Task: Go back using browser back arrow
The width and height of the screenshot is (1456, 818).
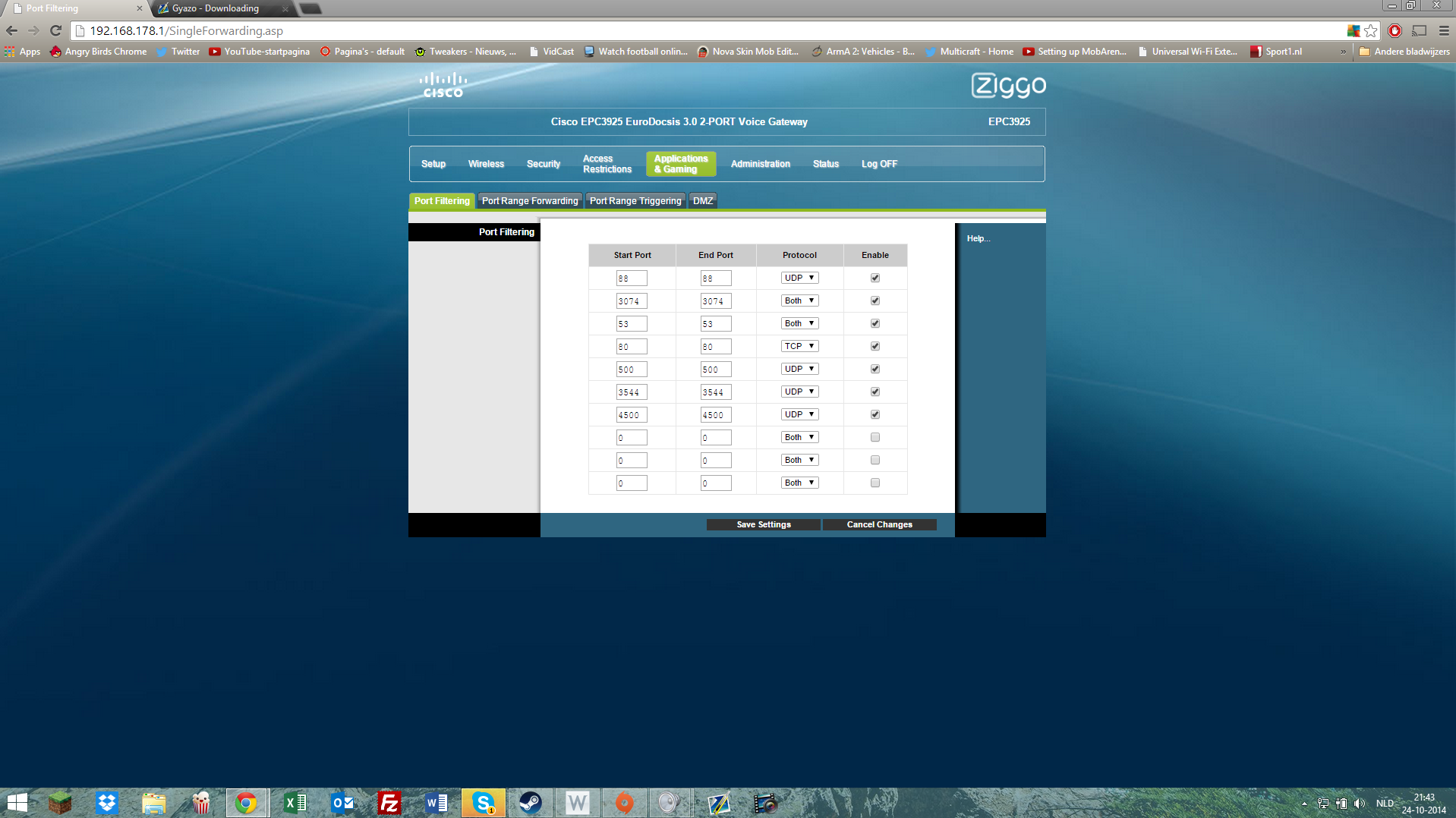Action: [11, 31]
